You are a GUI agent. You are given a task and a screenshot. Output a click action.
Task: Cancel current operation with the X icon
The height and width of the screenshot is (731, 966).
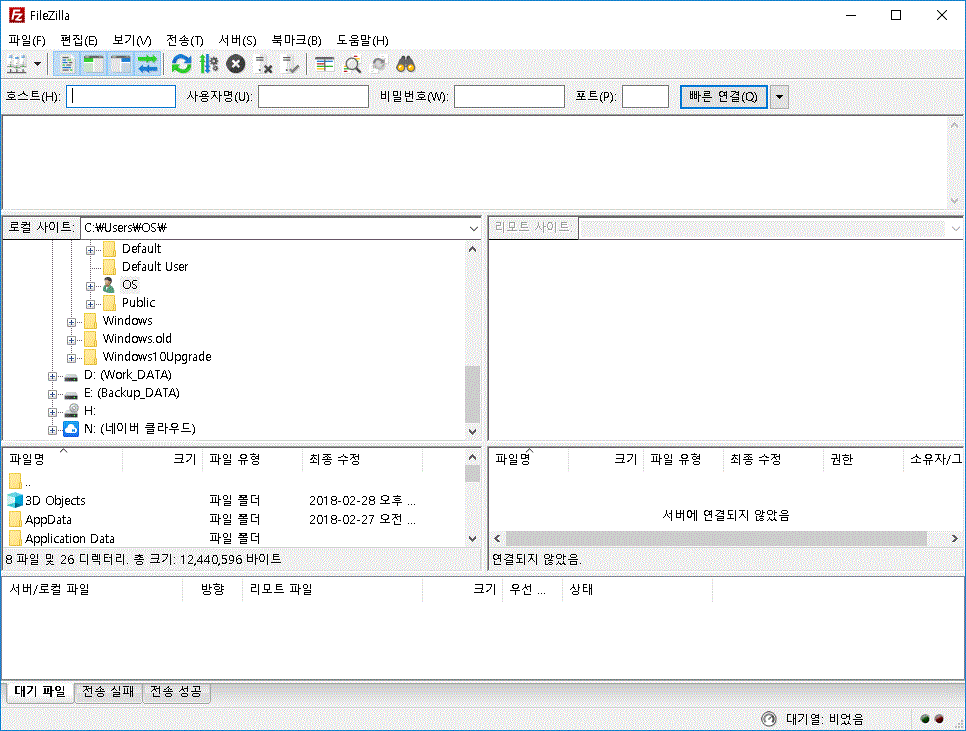coord(235,64)
